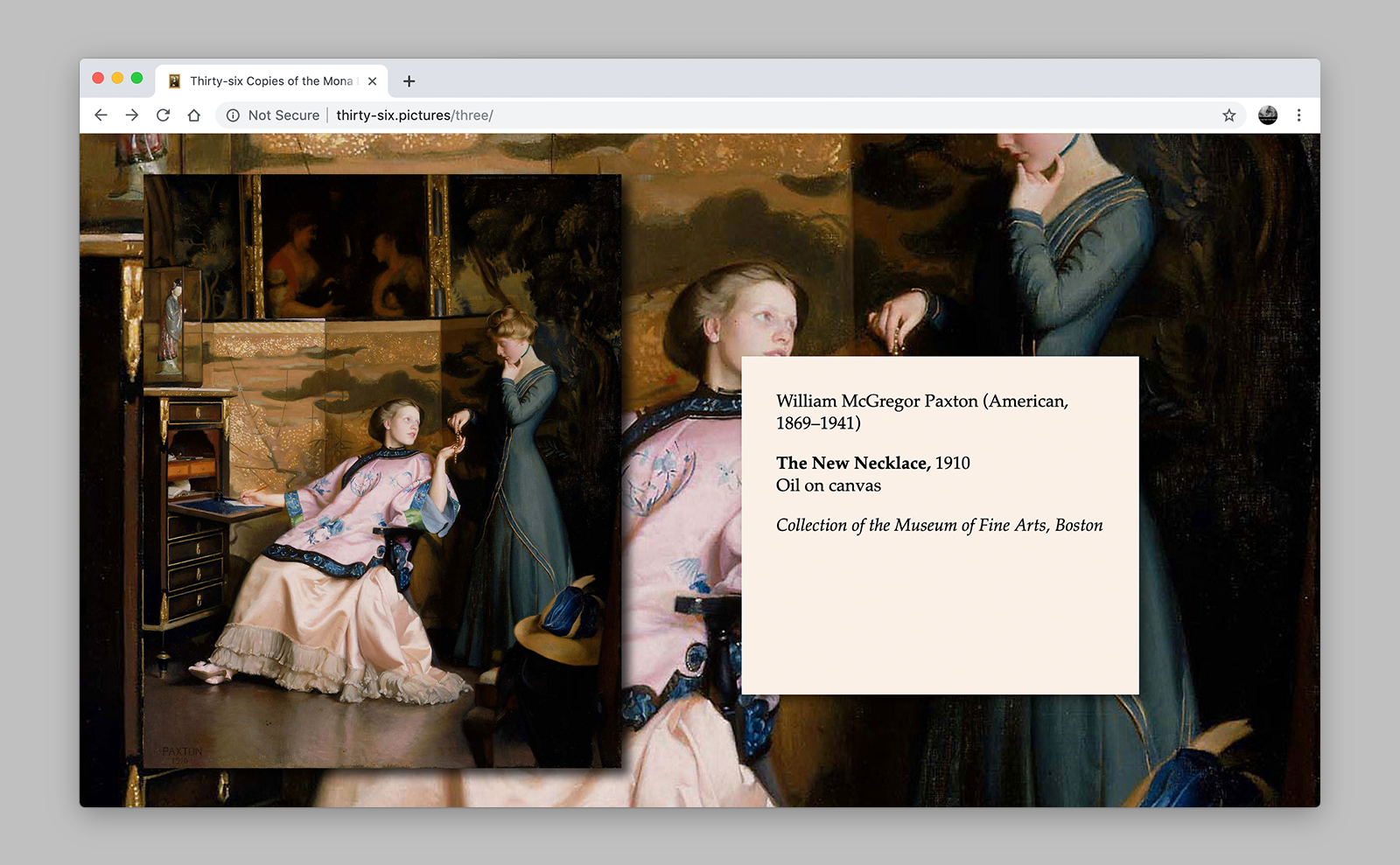Click the browser forward arrow
The height and width of the screenshot is (865, 1400).
point(132,115)
